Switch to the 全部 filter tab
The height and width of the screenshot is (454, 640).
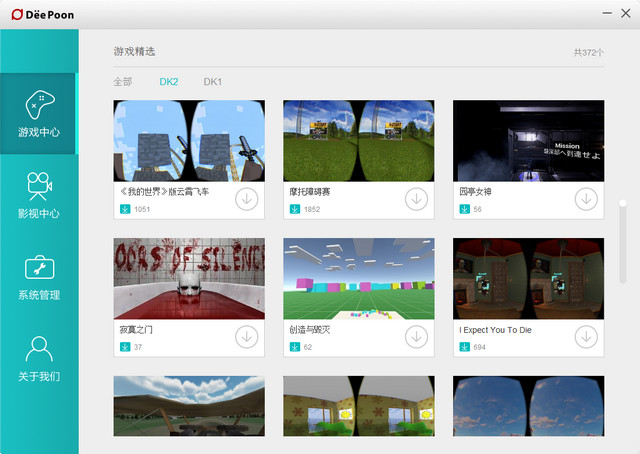coord(122,82)
